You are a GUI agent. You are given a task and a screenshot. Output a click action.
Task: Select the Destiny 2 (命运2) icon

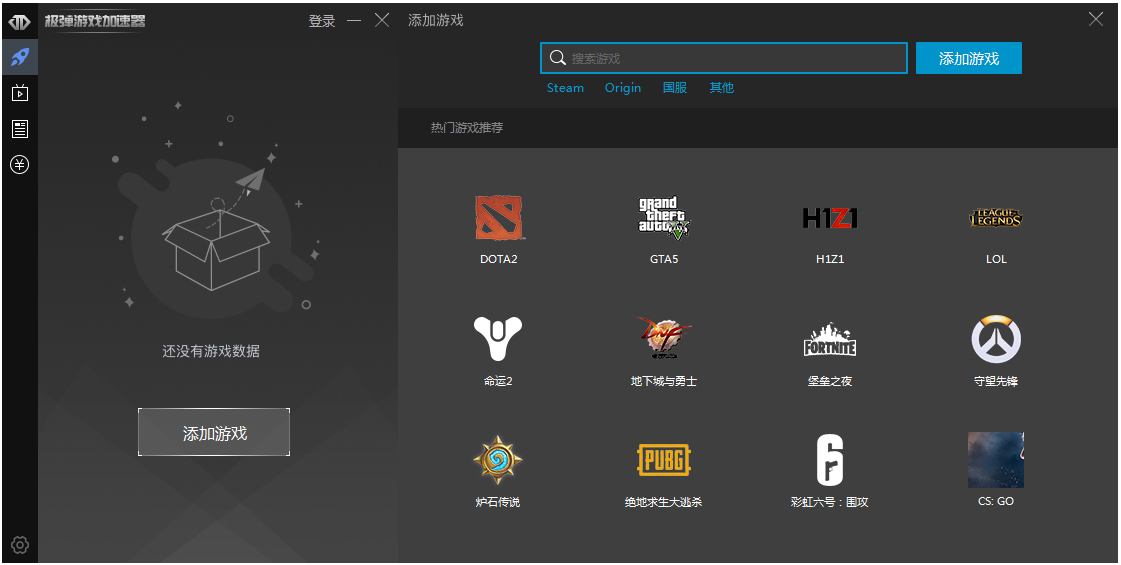coord(498,338)
